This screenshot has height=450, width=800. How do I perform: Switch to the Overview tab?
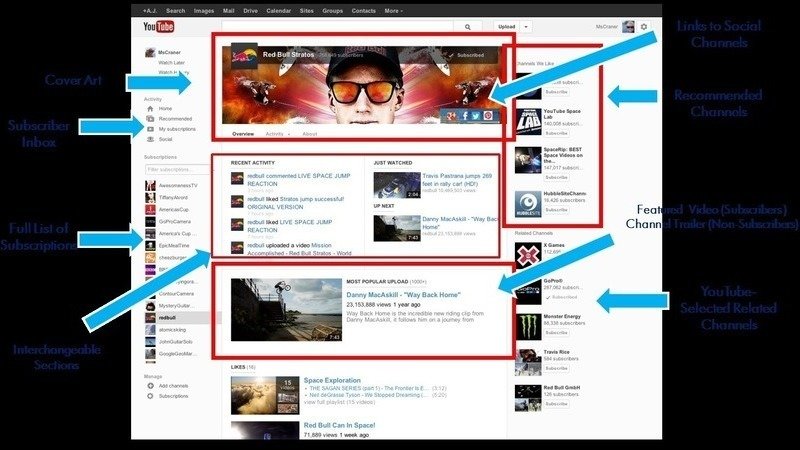243,134
